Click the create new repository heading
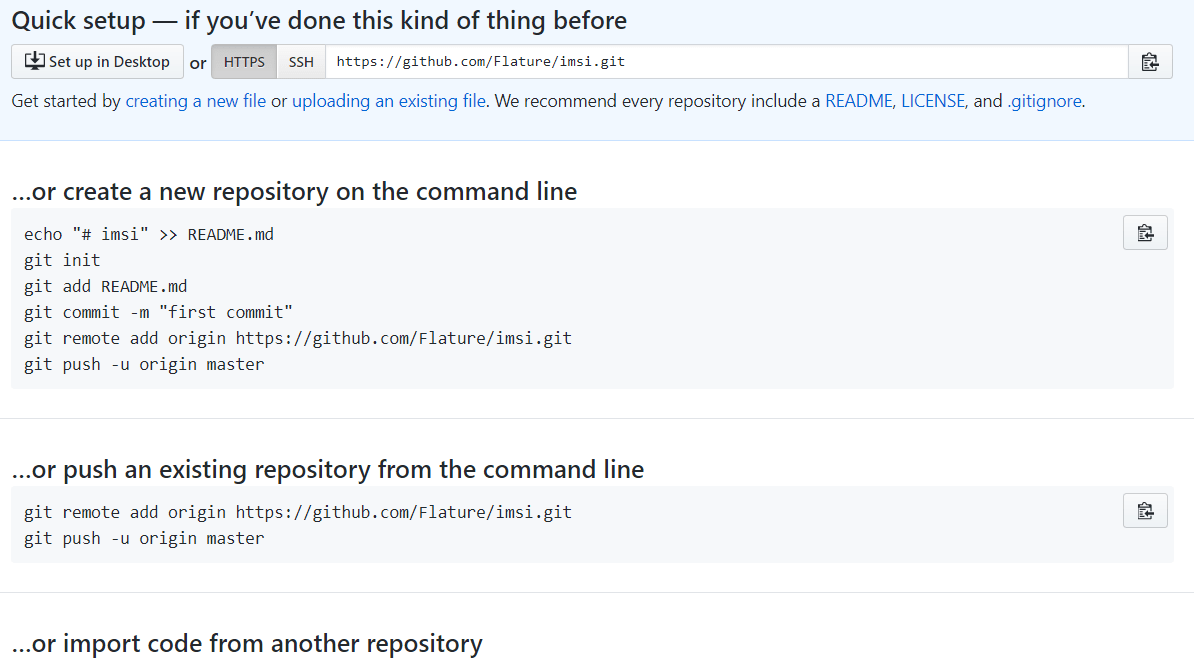This screenshot has width=1194, height=665. pos(296,191)
